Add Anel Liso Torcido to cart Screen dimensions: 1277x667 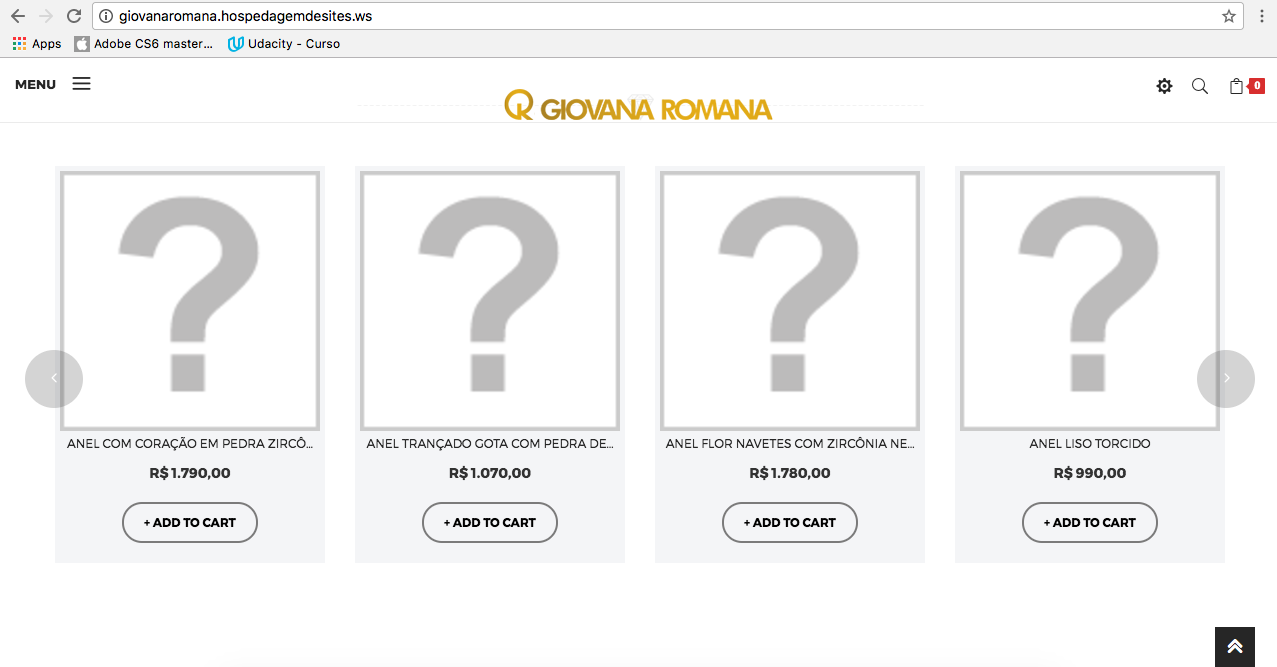[x=1090, y=522]
